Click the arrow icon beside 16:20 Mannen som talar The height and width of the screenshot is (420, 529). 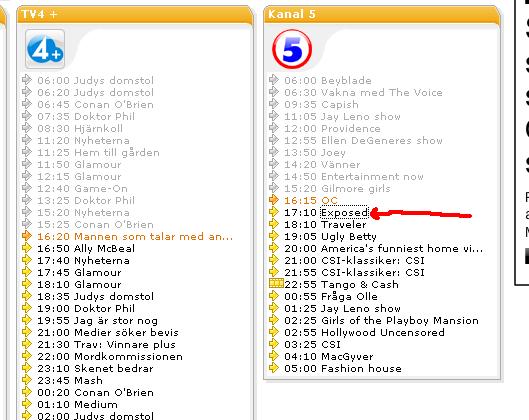pyautogui.click(x=27, y=236)
